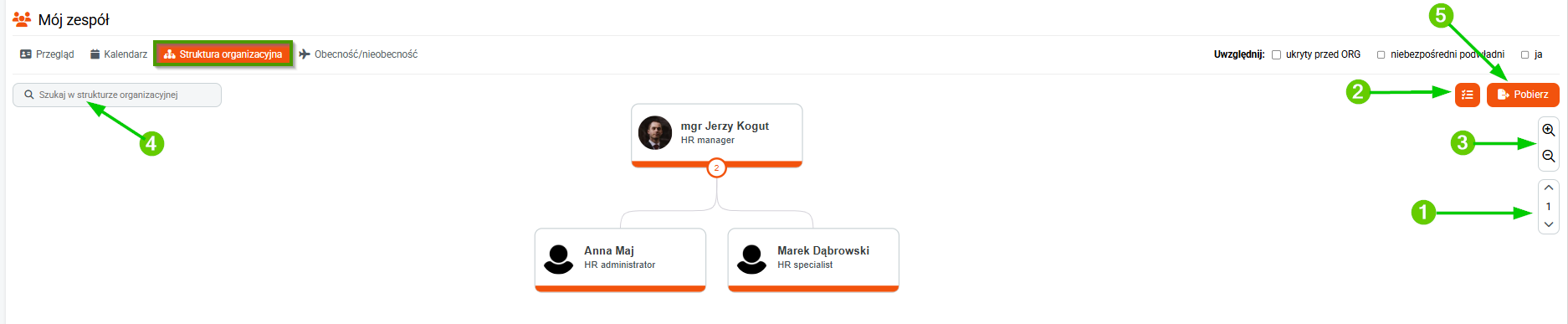Click Anna Maj's avatar icon
The image size is (1568, 324).
(x=559, y=259)
